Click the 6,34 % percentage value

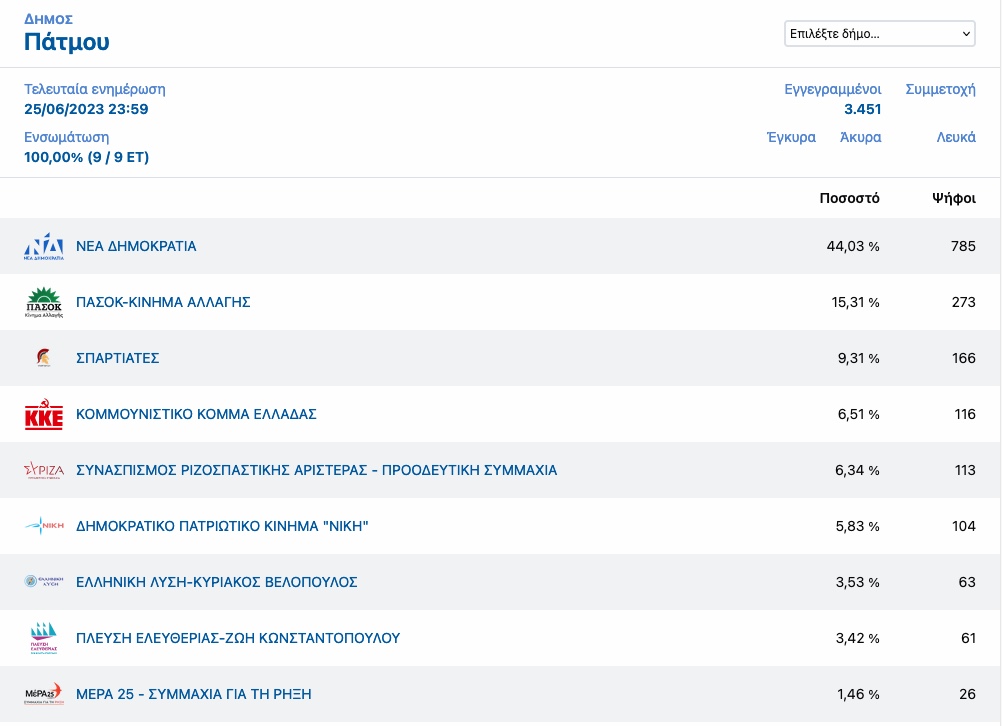[858, 470]
